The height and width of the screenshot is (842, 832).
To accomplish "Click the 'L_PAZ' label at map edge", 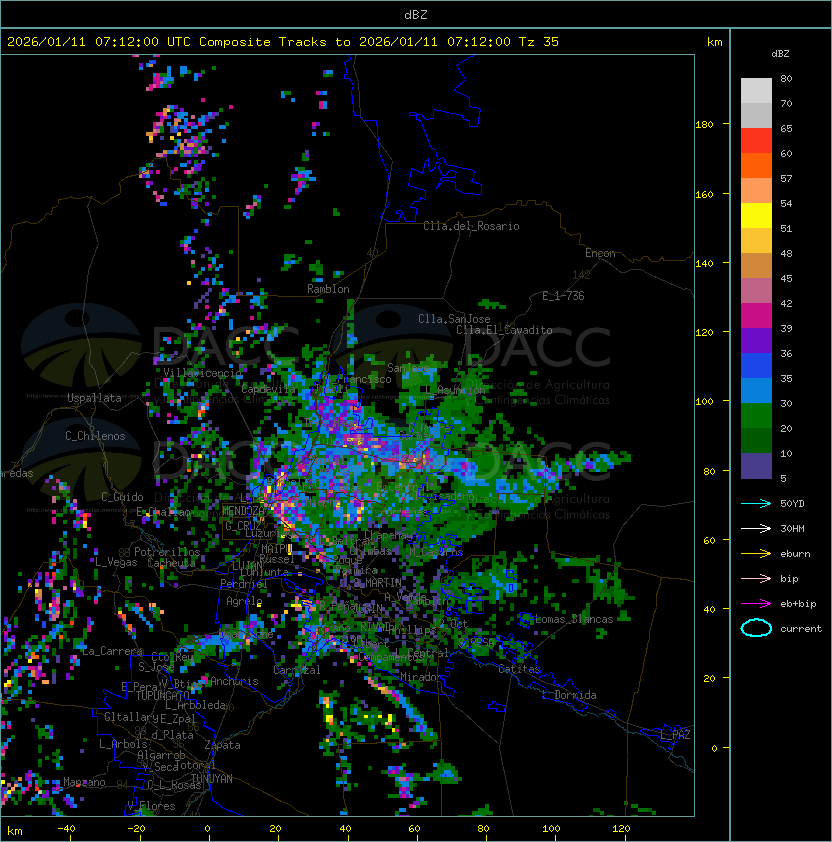I will click(676, 735).
